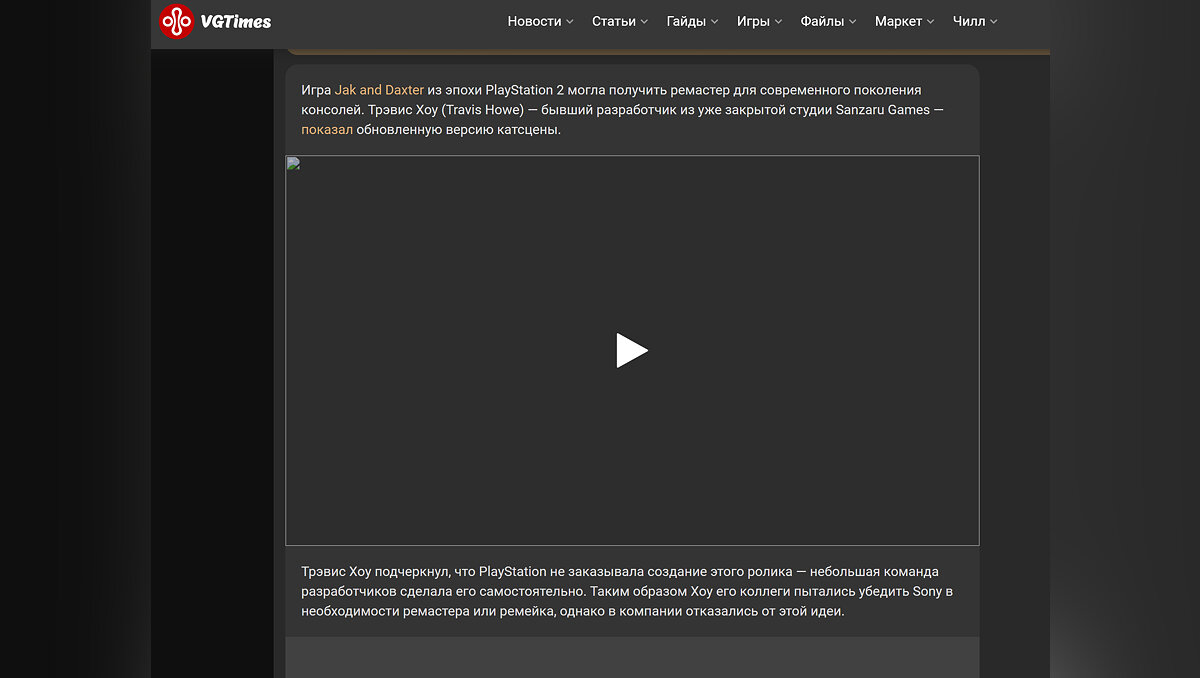Viewport: 1200px width, 678px height.
Task: Follow the показал link
Action: coord(327,130)
